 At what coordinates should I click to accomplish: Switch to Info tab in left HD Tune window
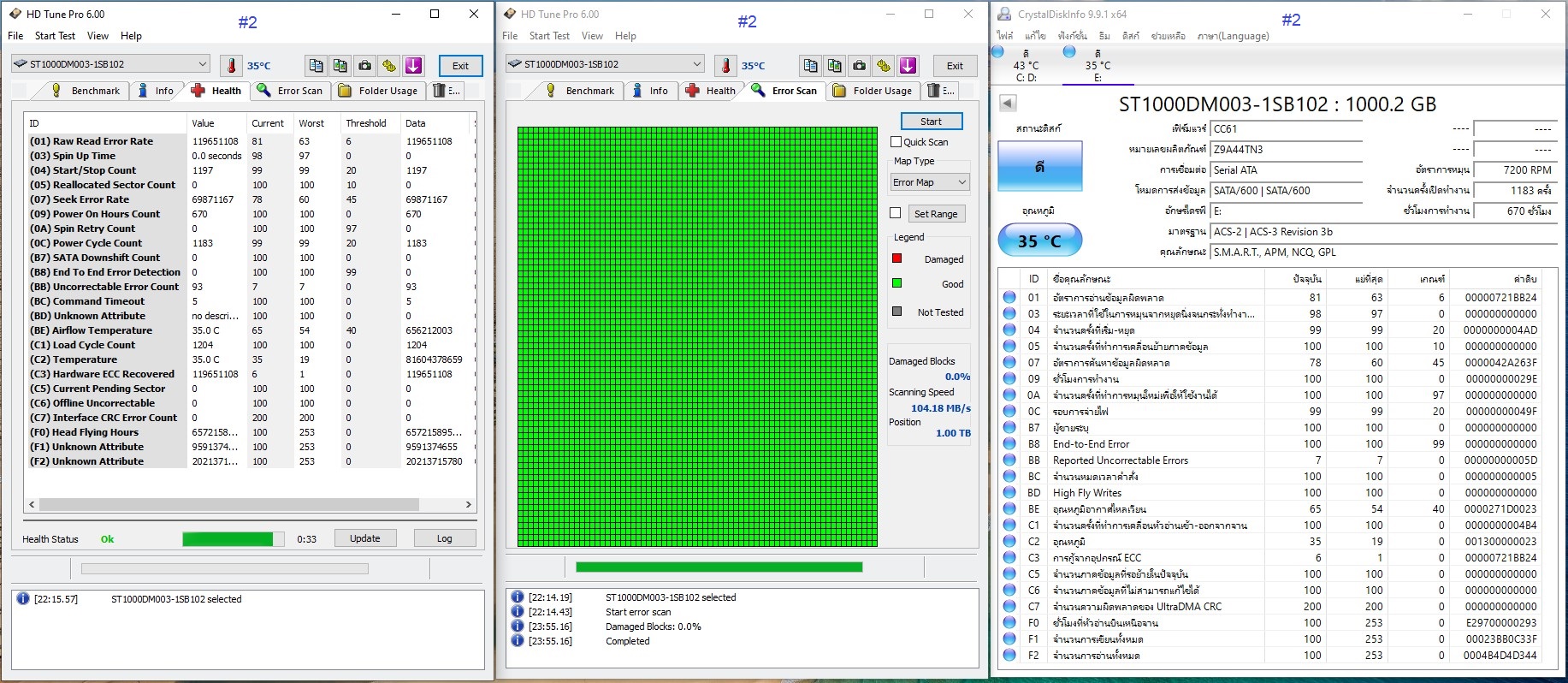coord(156,91)
